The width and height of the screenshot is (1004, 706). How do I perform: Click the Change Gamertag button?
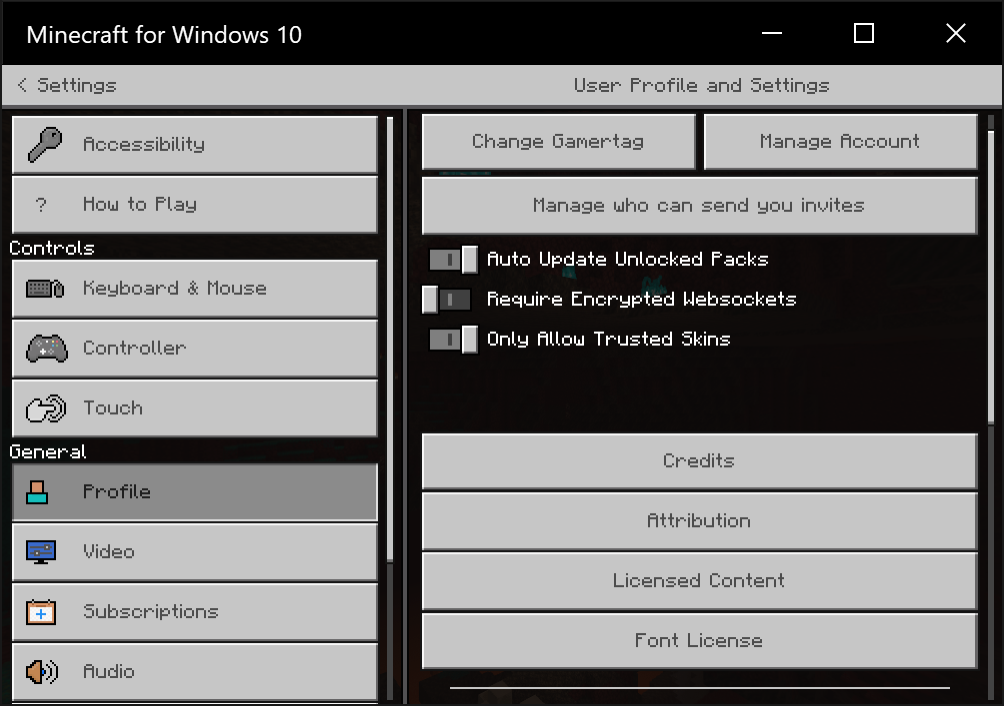558,141
